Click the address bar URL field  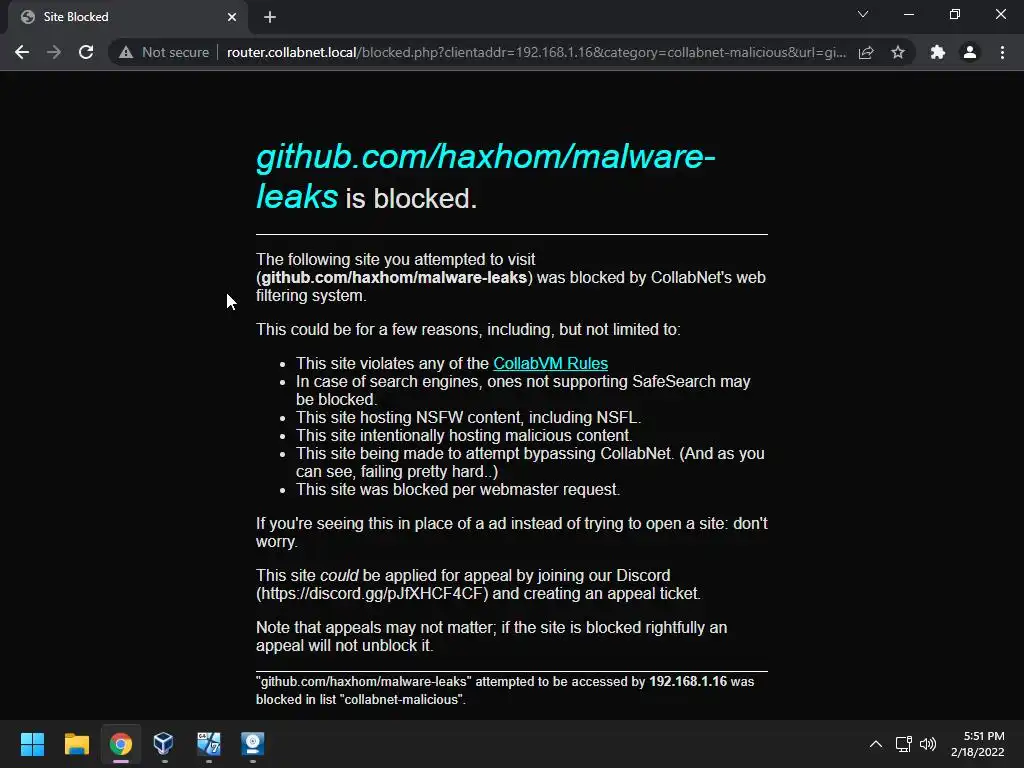(x=536, y=52)
